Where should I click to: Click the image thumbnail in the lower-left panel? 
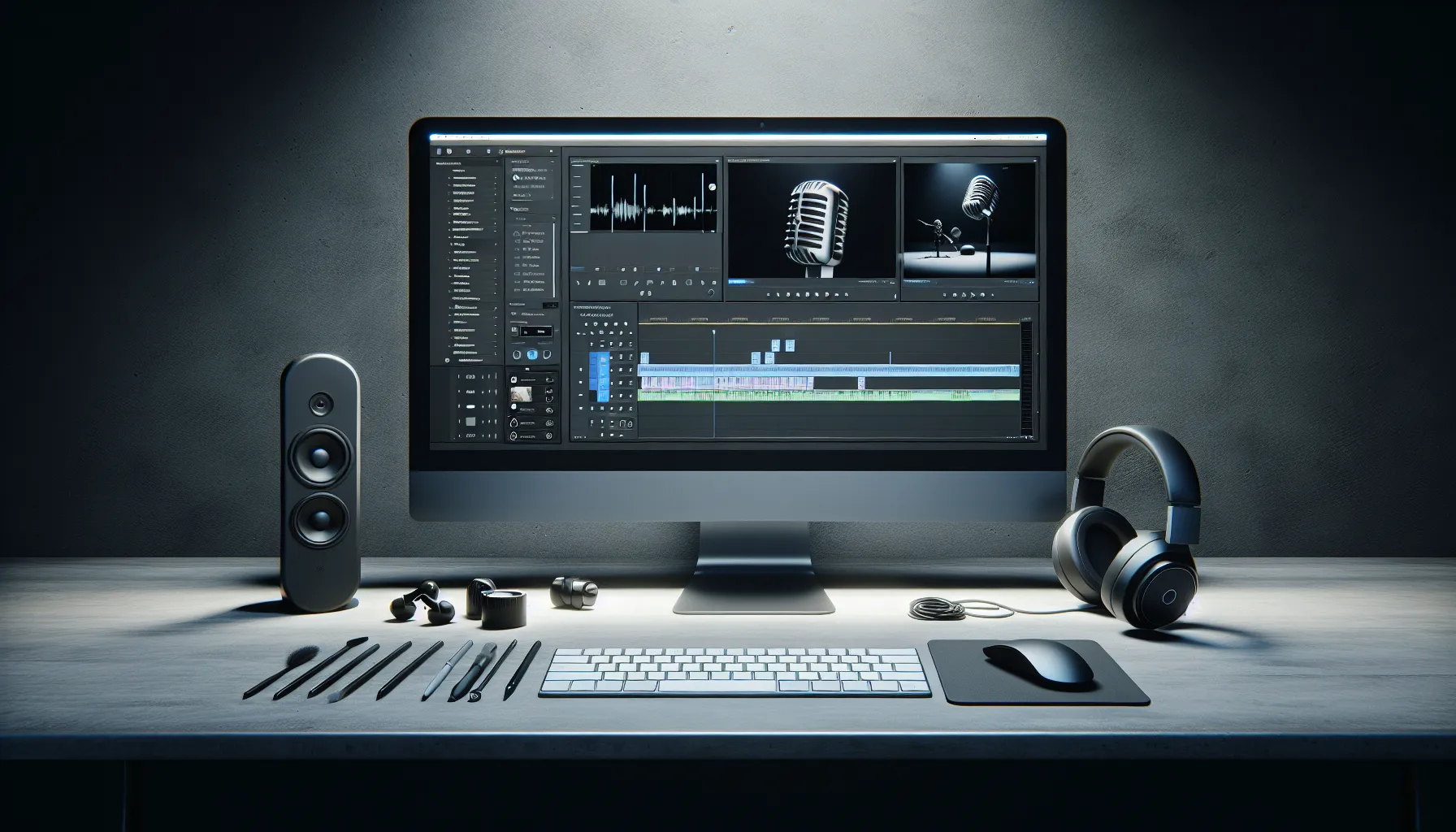[x=520, y=394]
